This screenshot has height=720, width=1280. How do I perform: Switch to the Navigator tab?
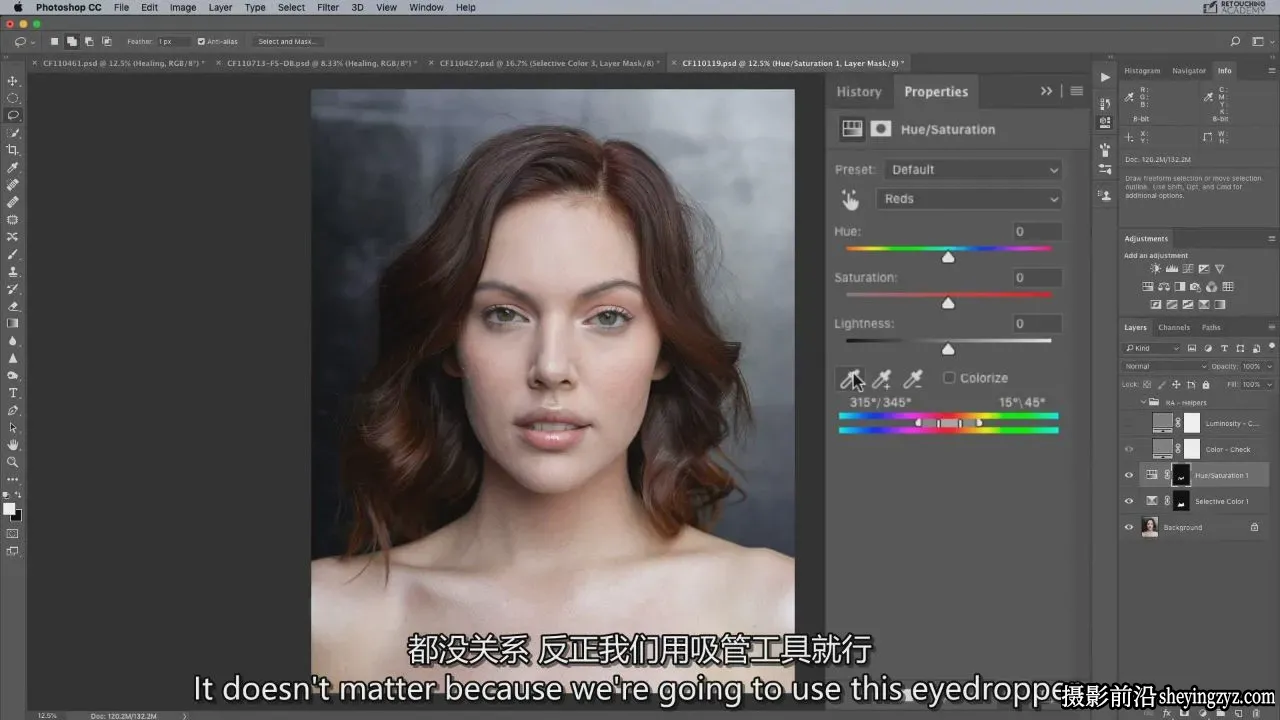coord(1189,71)
